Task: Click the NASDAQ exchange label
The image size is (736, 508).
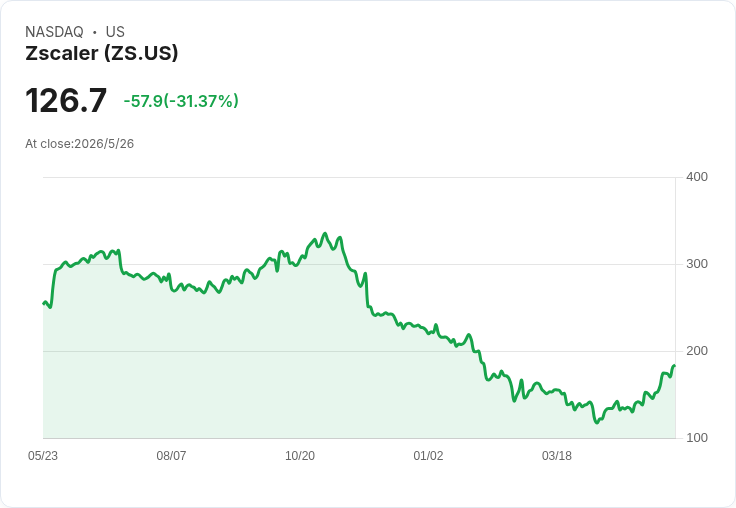Action: pyautogui.click(x=54, y=31)
